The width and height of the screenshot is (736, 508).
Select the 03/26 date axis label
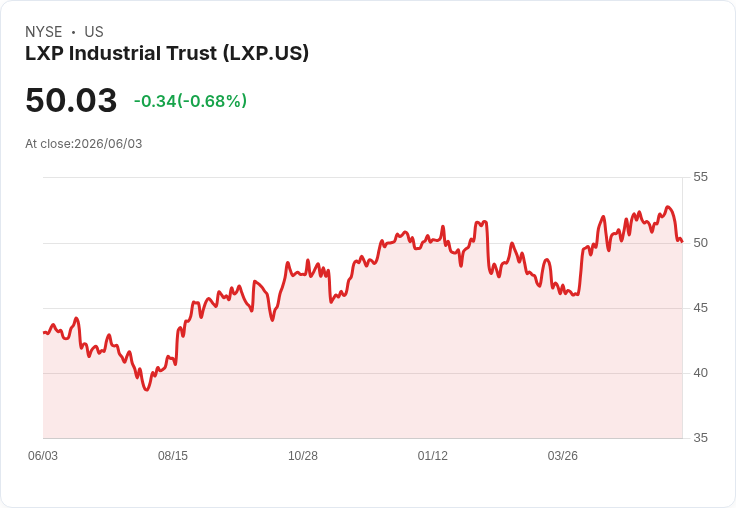(563, 456)
